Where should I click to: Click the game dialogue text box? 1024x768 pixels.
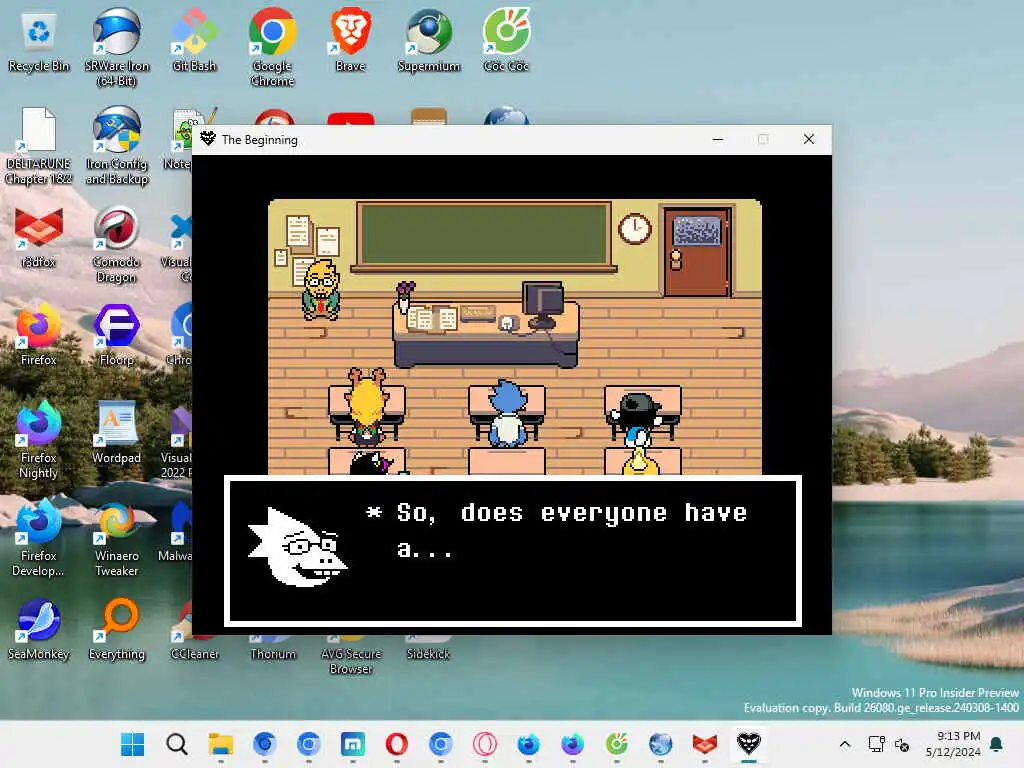pyautogui.click(x=513, y=552)
